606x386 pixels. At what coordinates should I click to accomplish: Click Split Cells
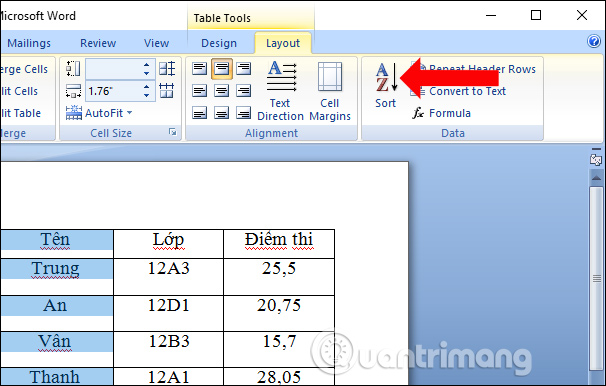(x=19, y=91)
